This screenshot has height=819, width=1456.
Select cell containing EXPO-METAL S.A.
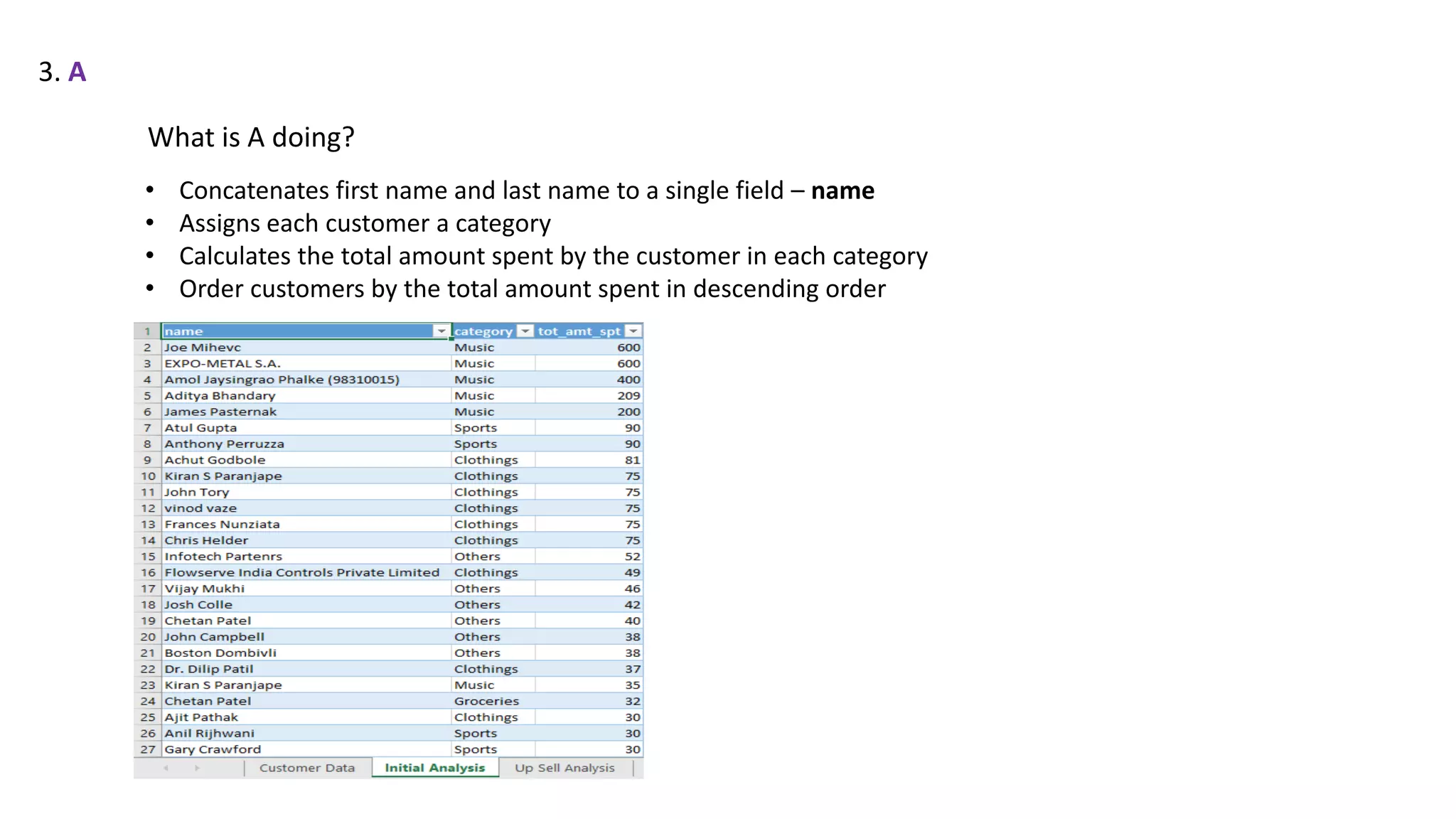306,363
